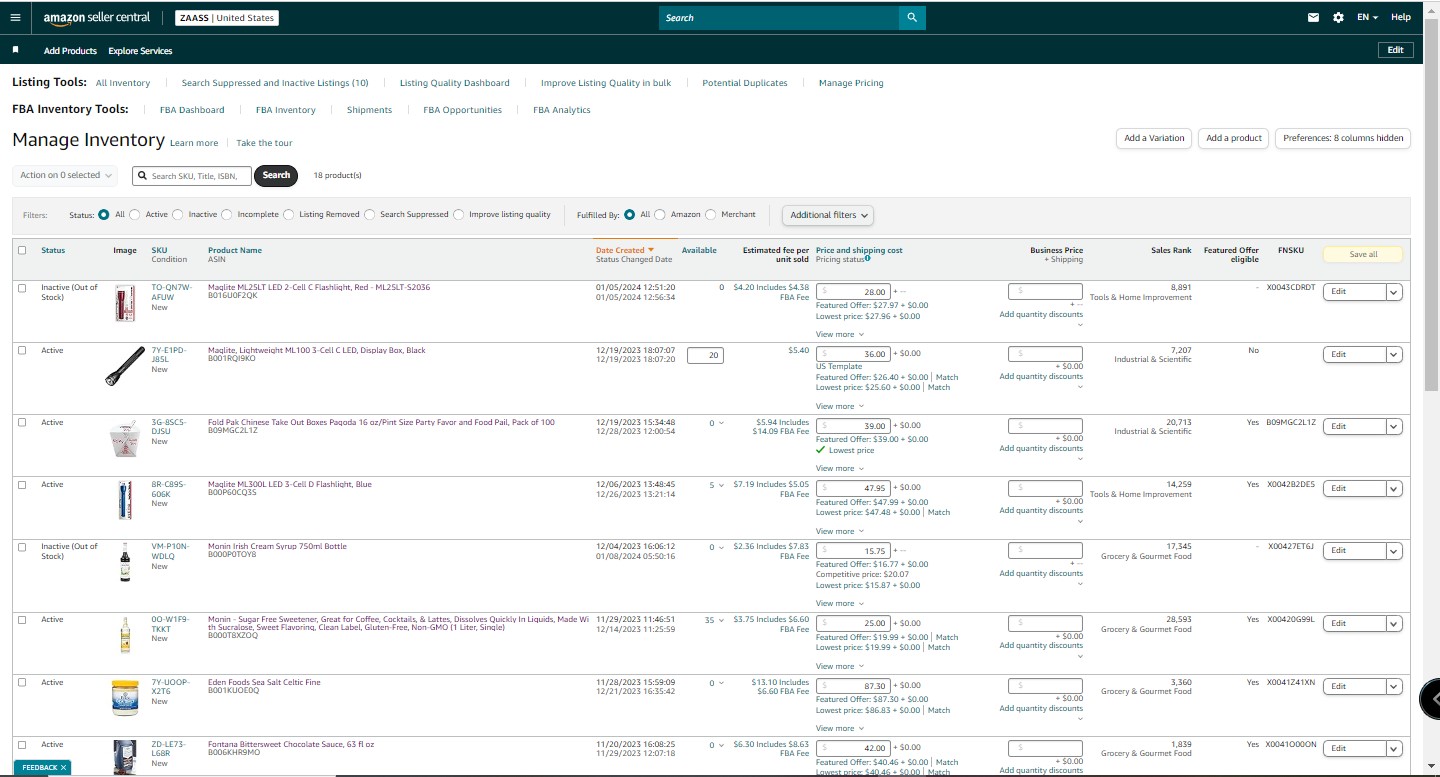
Task: Open the Monin Sugar Free Sweetener image
Action: click(125, 635)
